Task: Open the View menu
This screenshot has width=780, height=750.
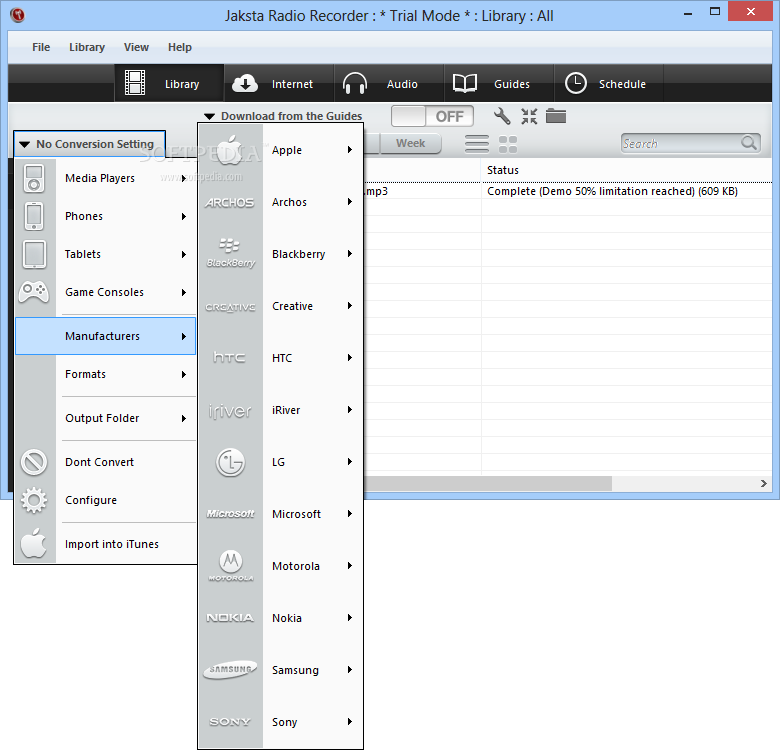Action: click(x=136, y=47)
